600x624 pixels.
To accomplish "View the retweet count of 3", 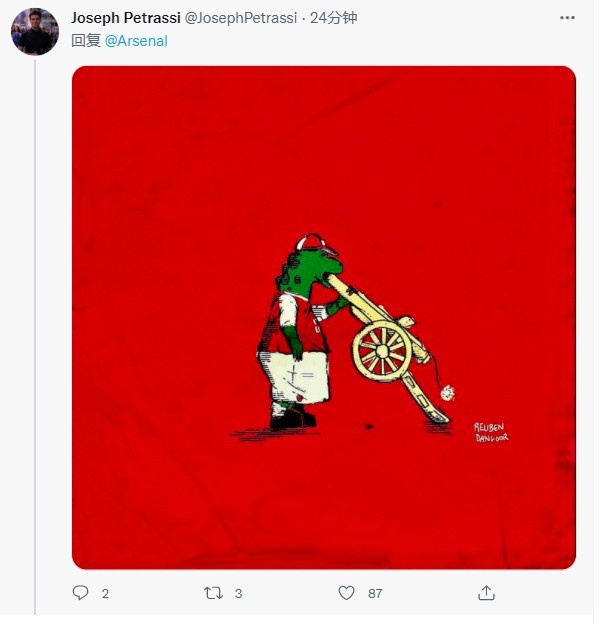I will coord(238,594).
